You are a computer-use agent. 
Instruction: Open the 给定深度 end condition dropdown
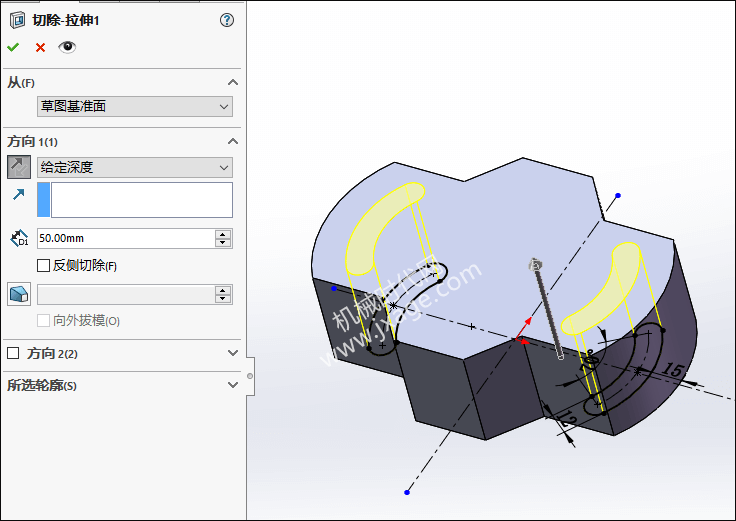(135, 167)
